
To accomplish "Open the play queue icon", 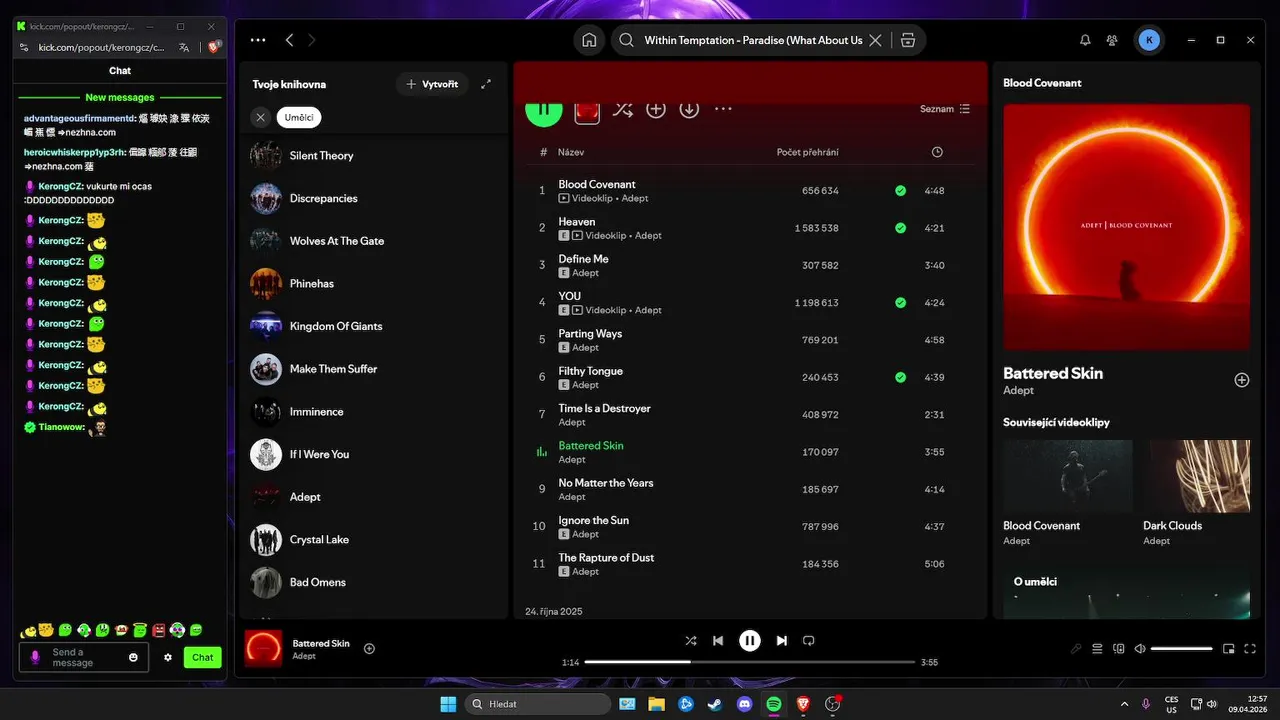I will tap(1097, 649).
